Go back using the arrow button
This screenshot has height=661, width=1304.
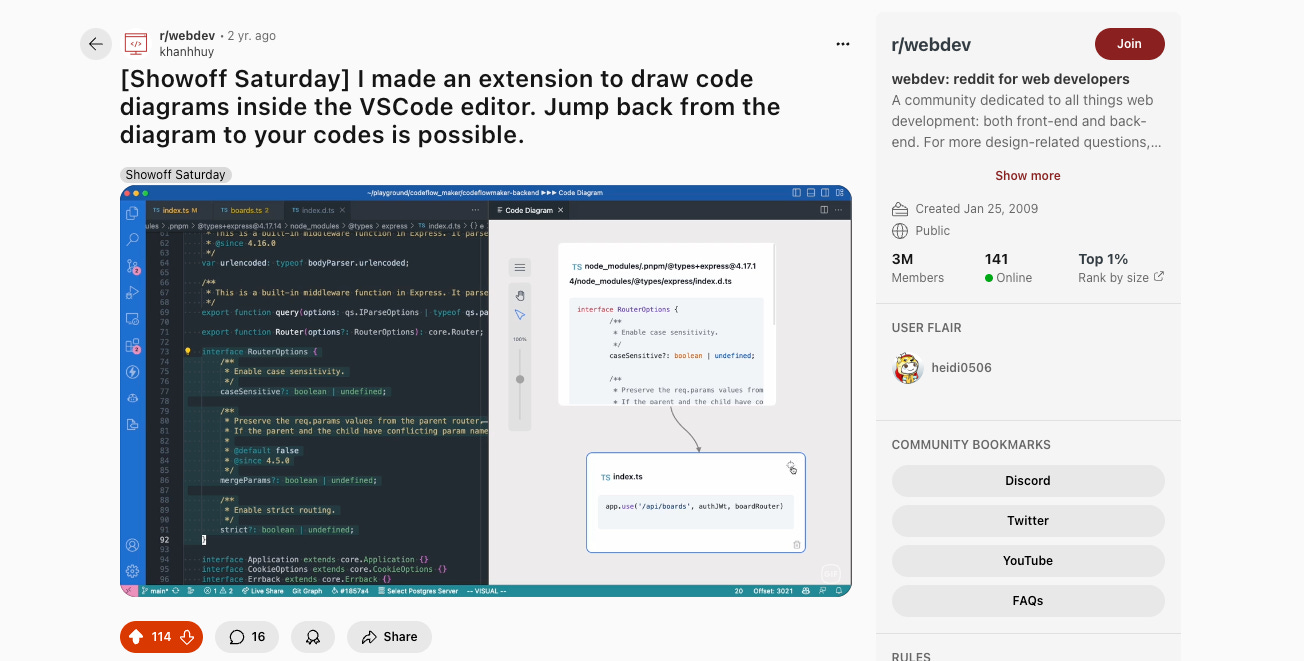coord(96,44)
